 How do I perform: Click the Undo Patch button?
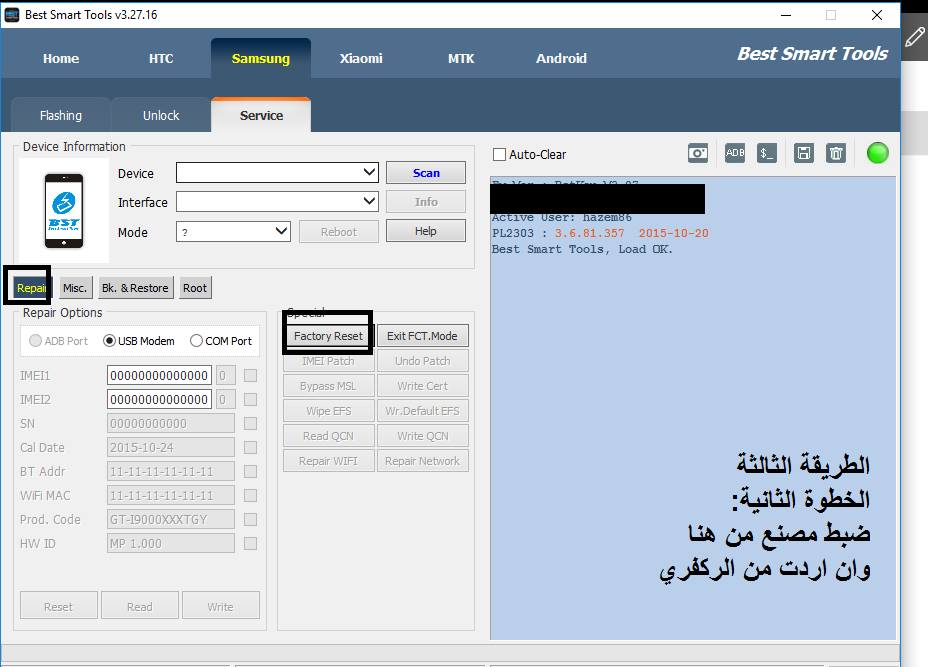(423, 360)
